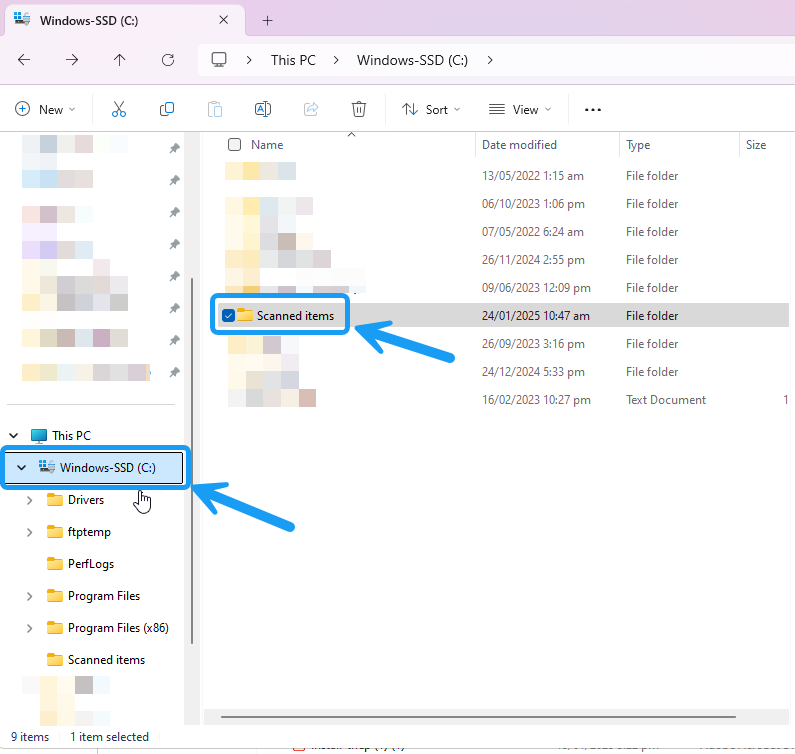Click the PC monitor icon in address bar
Viewport: 795px width, 754px height.
tap(219, 60)
